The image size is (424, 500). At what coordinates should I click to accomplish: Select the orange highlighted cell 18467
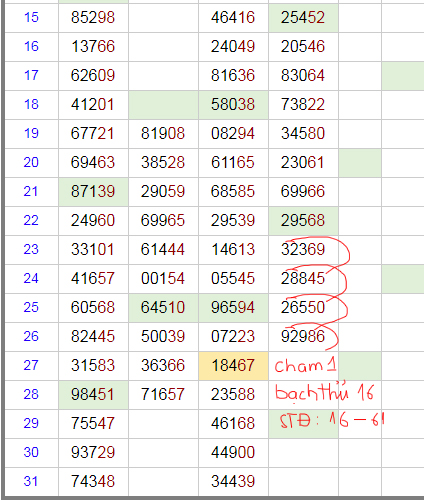pos(233,366)
